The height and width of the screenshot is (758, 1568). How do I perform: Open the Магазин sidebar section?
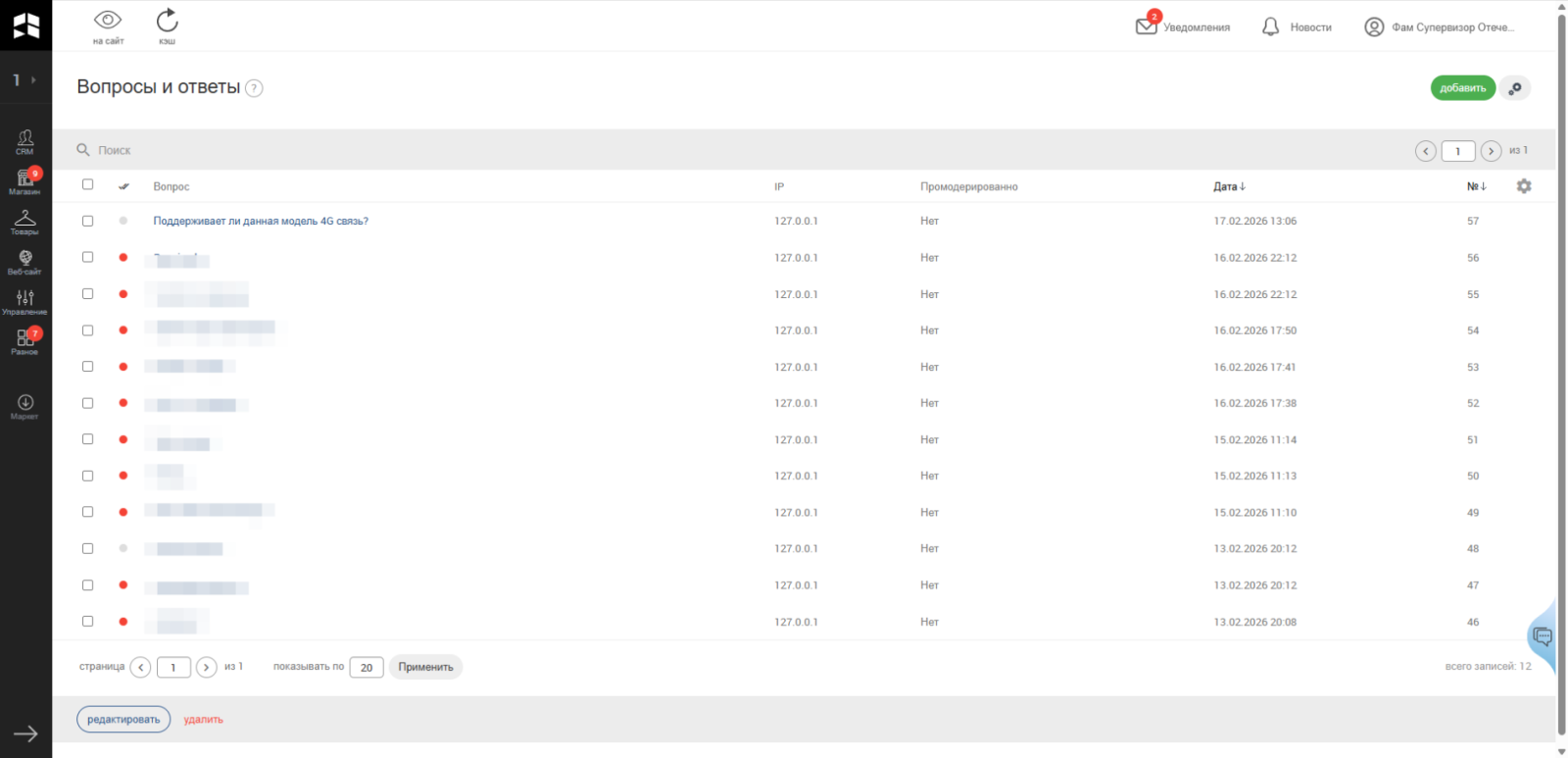(25, 181)
